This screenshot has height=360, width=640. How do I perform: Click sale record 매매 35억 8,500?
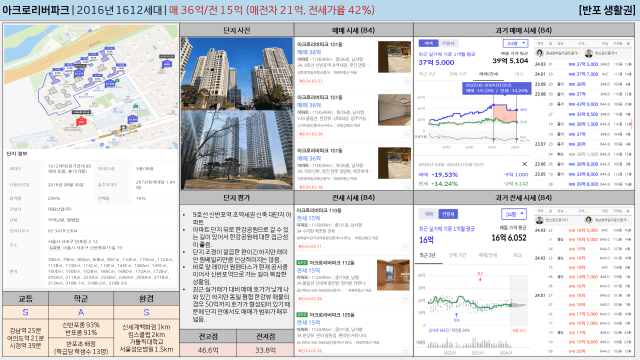(x=583, y=114)
